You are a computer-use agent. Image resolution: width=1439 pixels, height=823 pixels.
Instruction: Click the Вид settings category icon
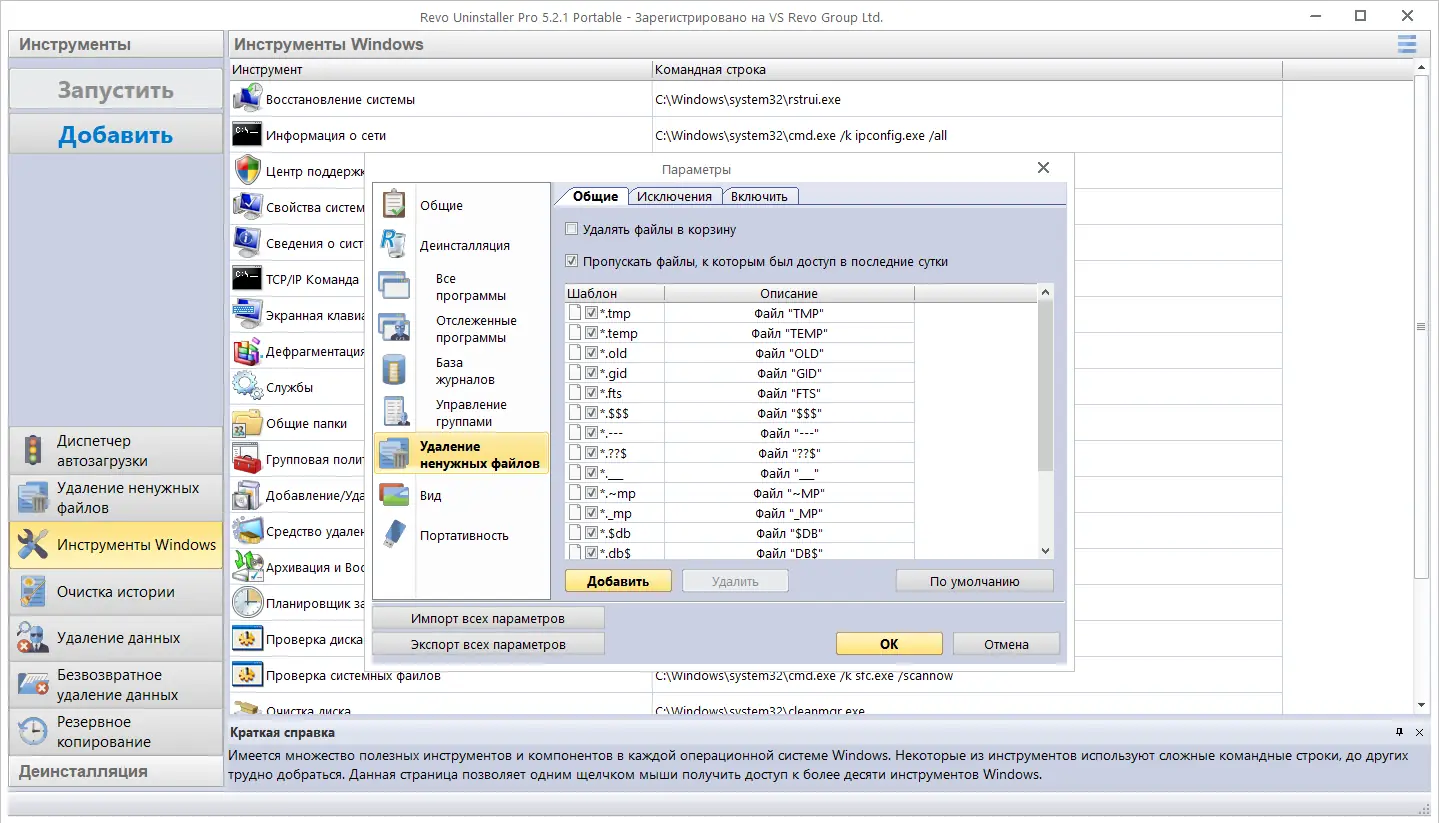[x=393, y=494]
